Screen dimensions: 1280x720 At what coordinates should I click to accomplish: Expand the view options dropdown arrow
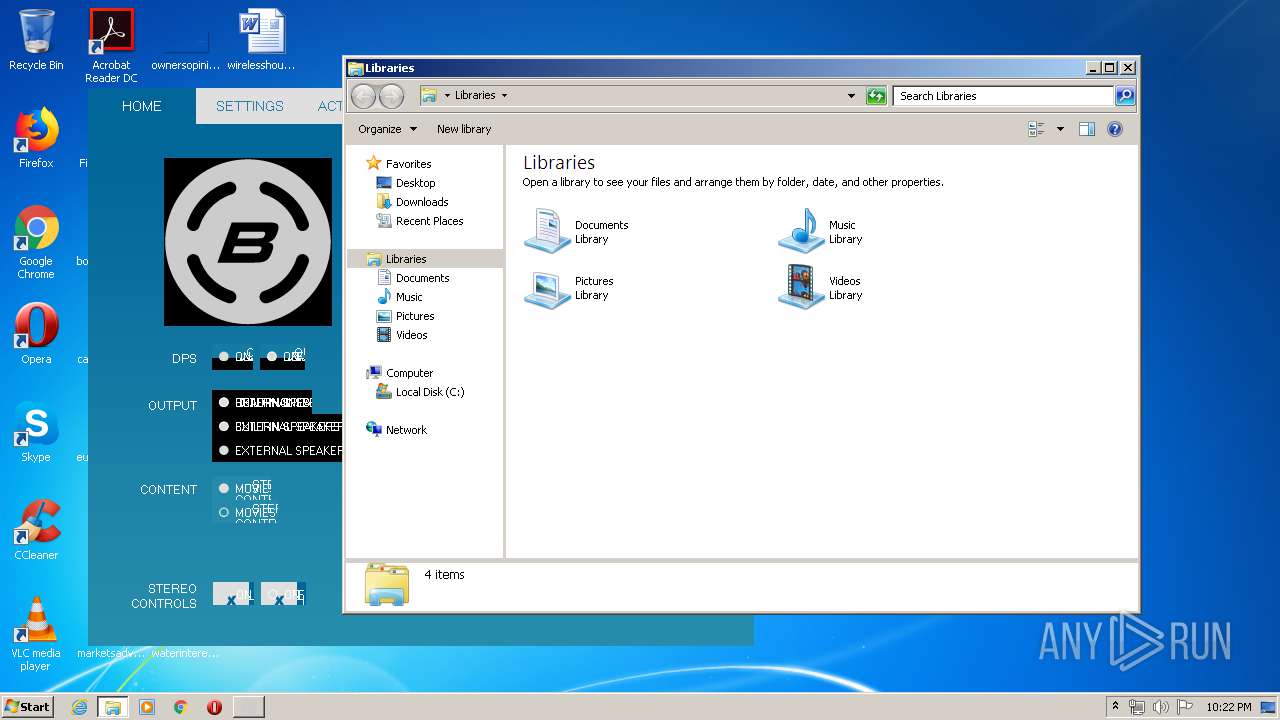pyautogui.click(x=1060, y=129)
